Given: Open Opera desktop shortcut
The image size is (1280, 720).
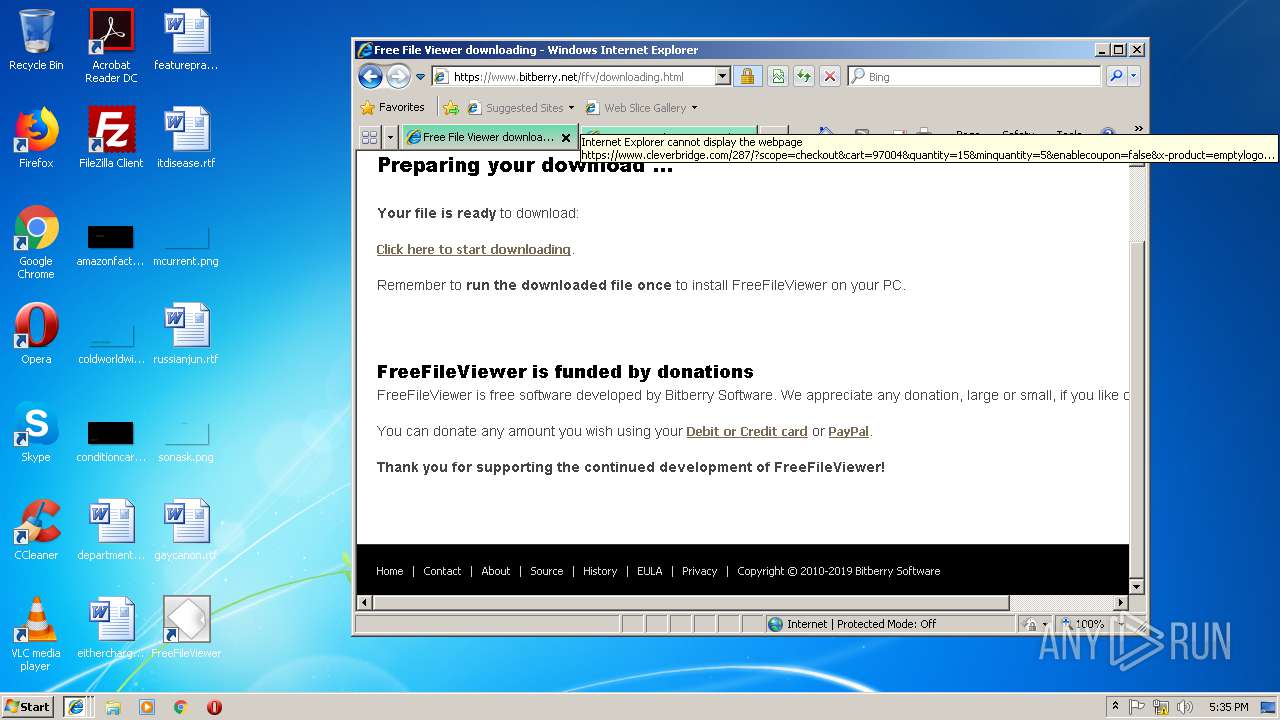Looking at the screenshot, I should 36,334.
